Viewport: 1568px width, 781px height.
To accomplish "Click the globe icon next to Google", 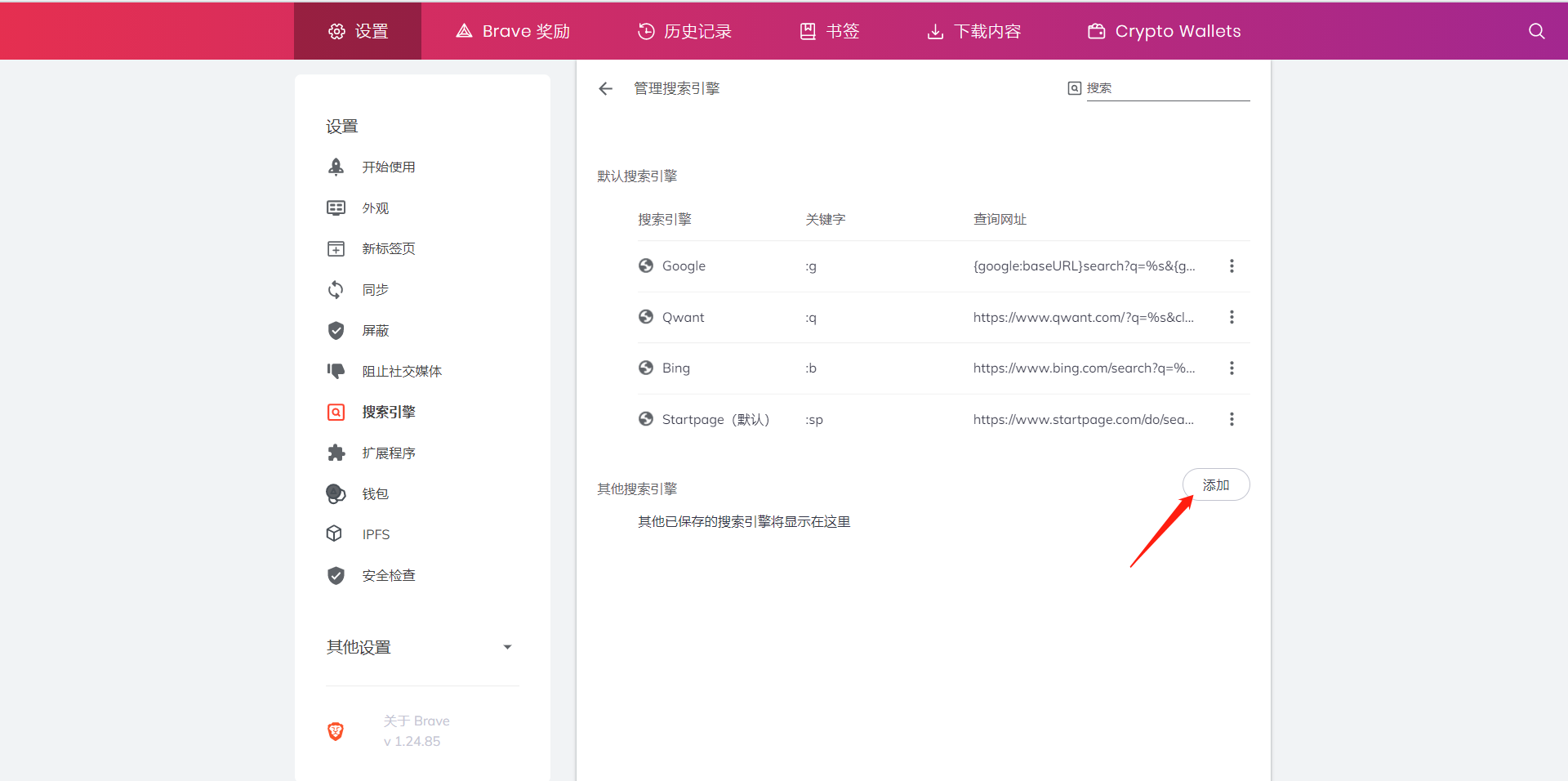I will pos(646,266).
